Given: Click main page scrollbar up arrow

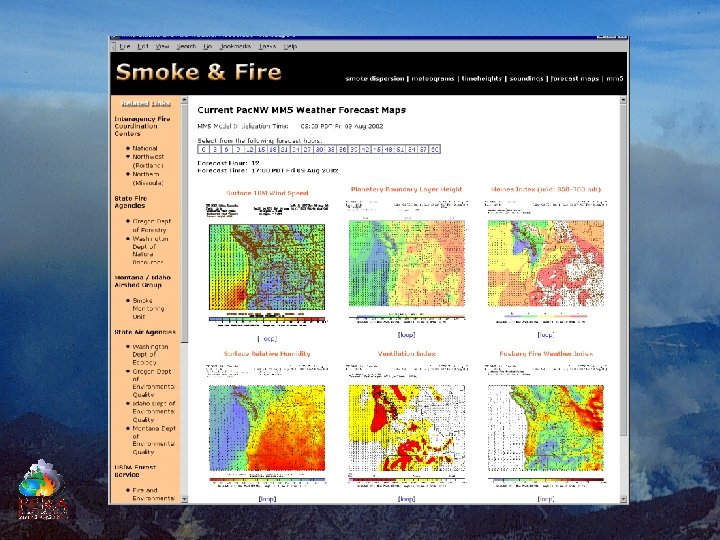Looking at the screenshot, I should click(623, 100).
